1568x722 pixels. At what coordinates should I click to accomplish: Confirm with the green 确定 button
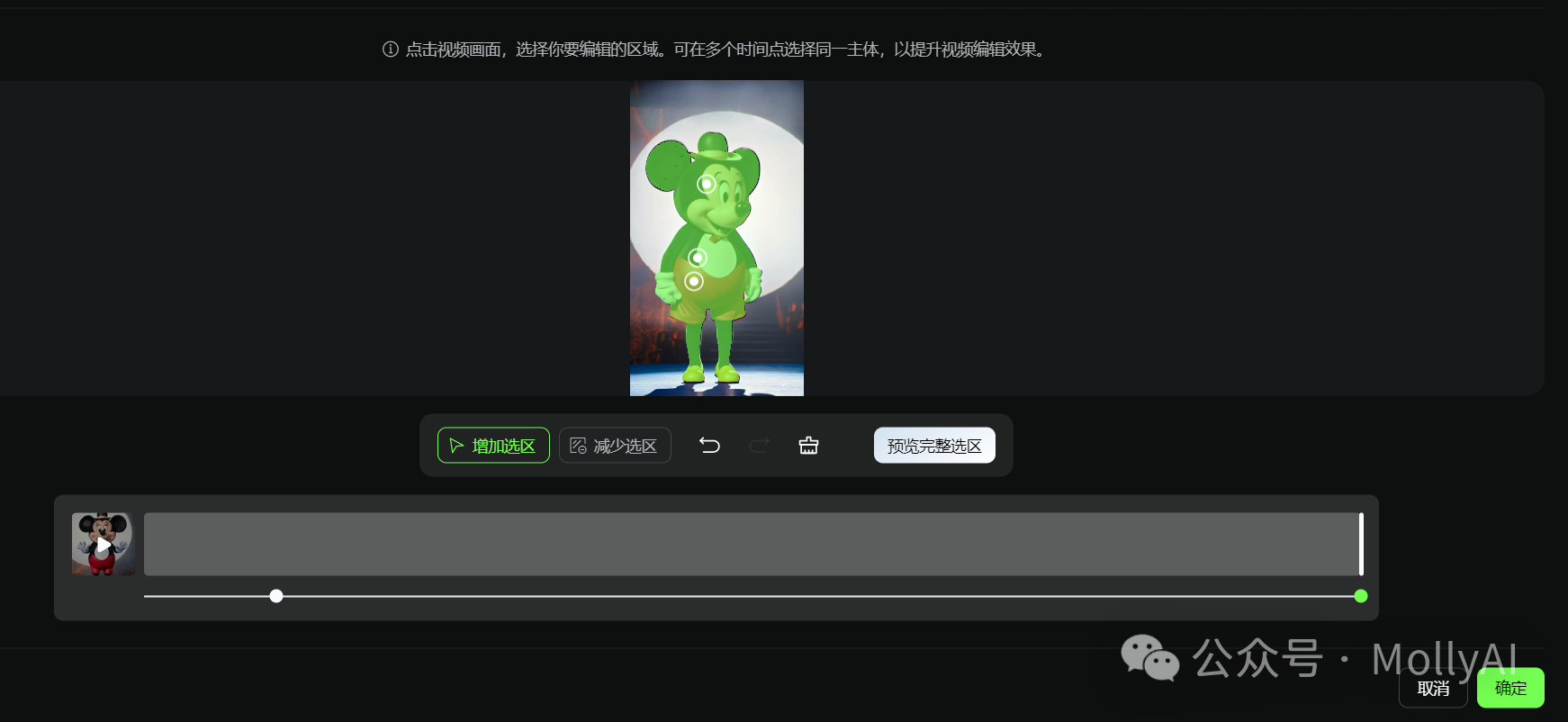tap(1510, 689)
